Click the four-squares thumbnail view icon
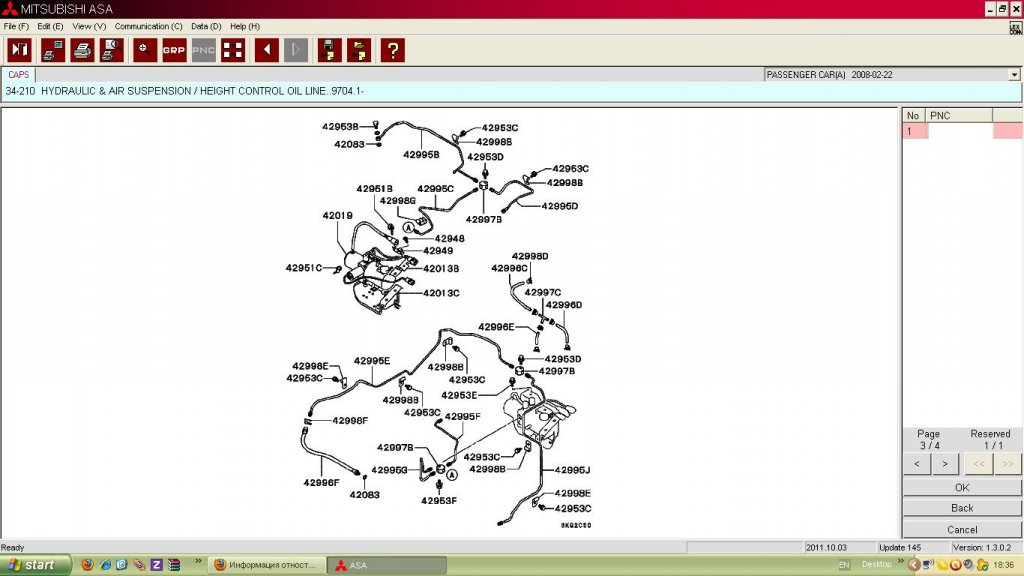The height and width of the screenshot is (576, 1024). point(233,50)
